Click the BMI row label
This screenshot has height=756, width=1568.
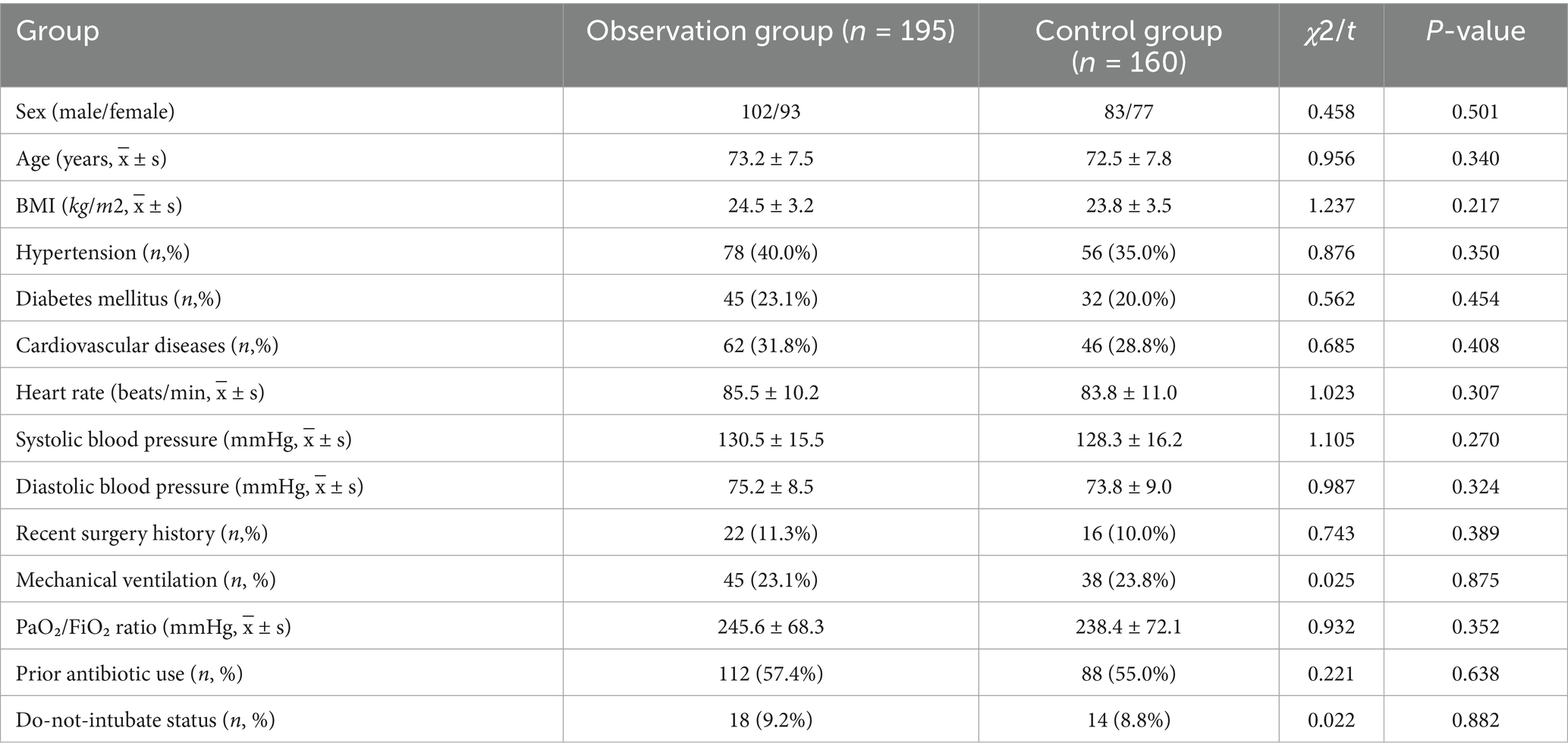[x=99, y=206]
